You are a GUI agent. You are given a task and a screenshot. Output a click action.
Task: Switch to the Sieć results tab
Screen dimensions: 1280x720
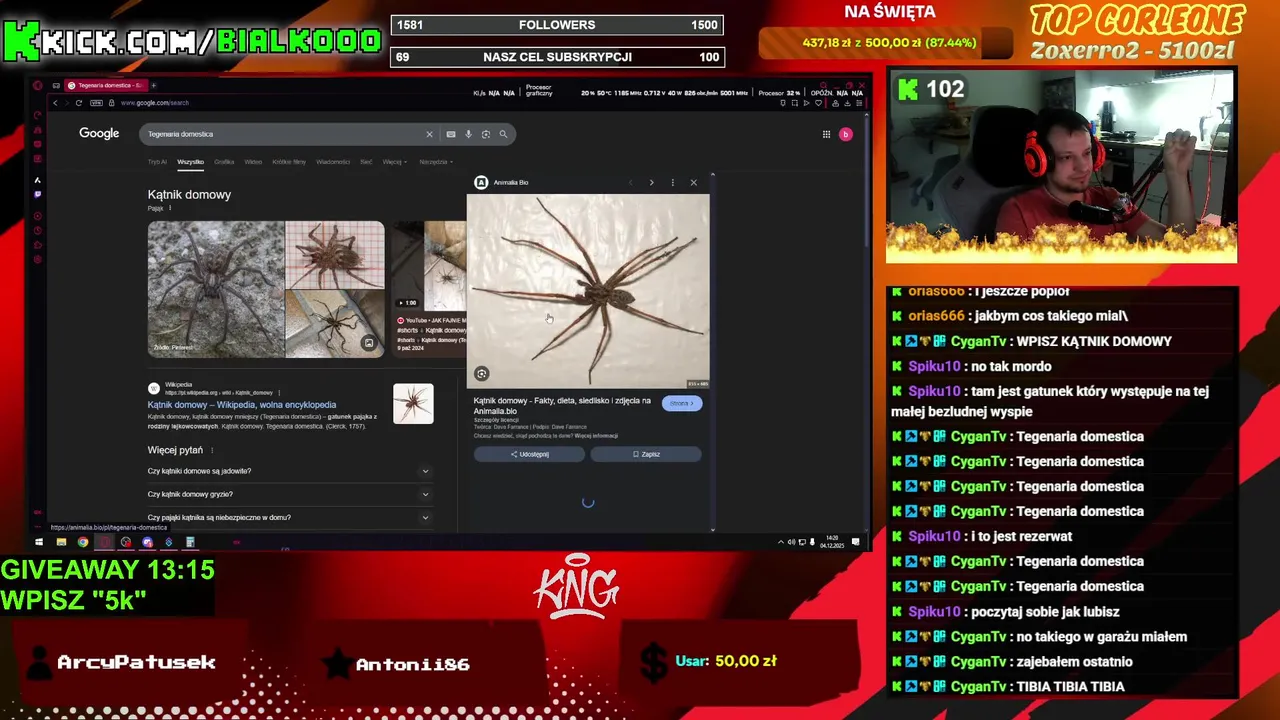point(366,162)
